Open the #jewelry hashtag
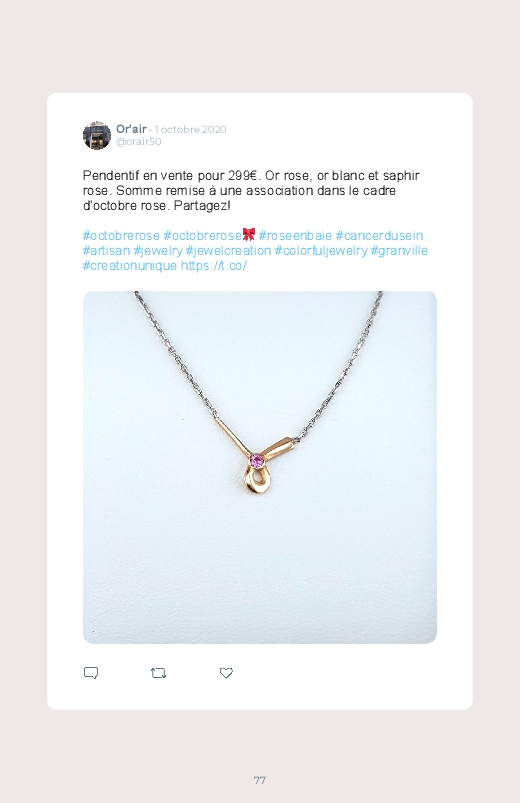520x803 pixels. [158, 250]
